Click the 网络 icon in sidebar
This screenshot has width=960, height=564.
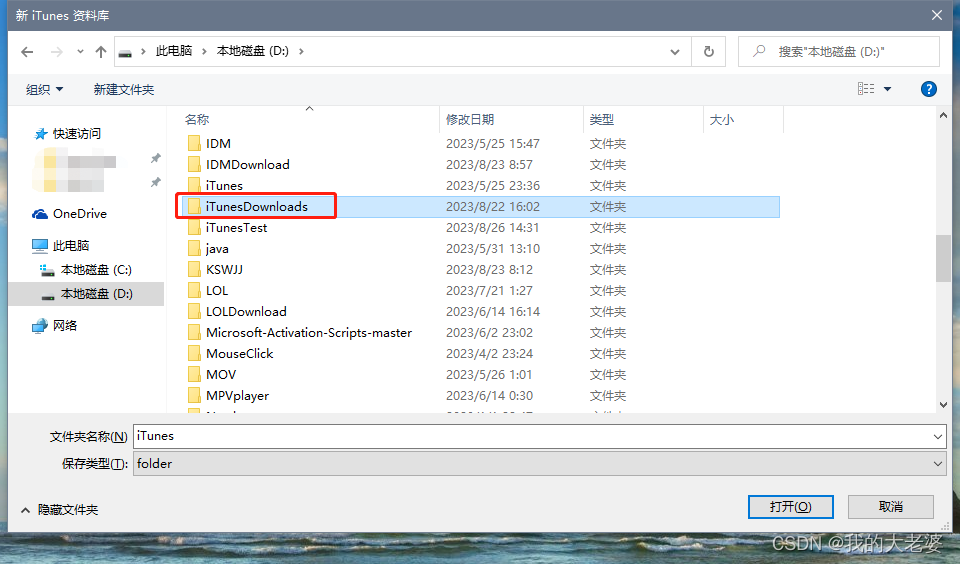coord(40,325)
